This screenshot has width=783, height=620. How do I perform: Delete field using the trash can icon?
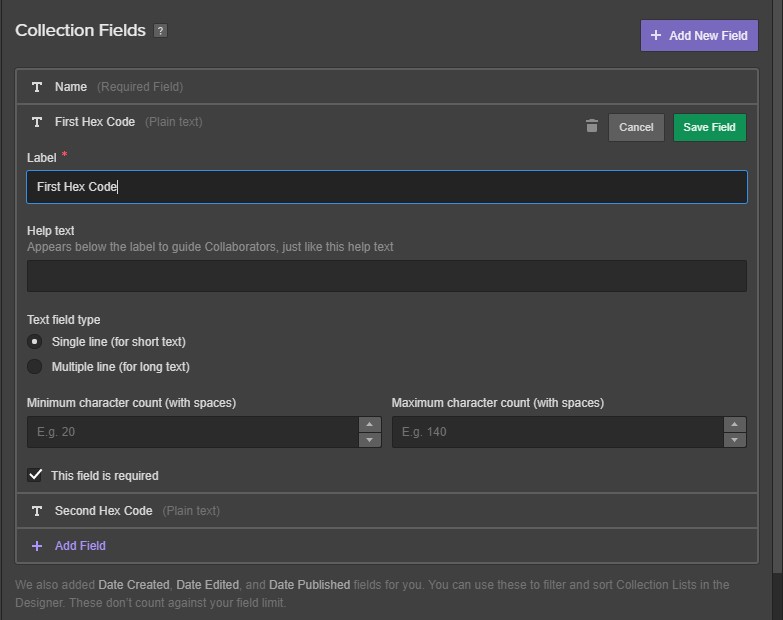(x=592, y=126)
